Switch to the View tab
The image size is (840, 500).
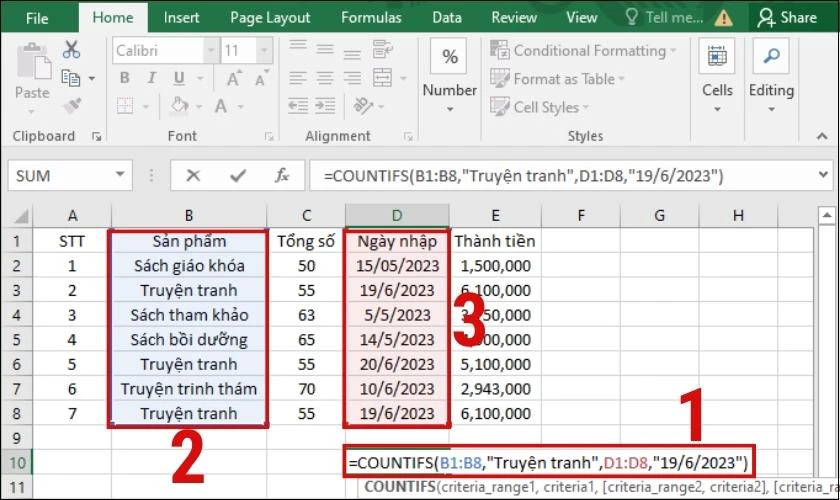(x=582, y=18)
